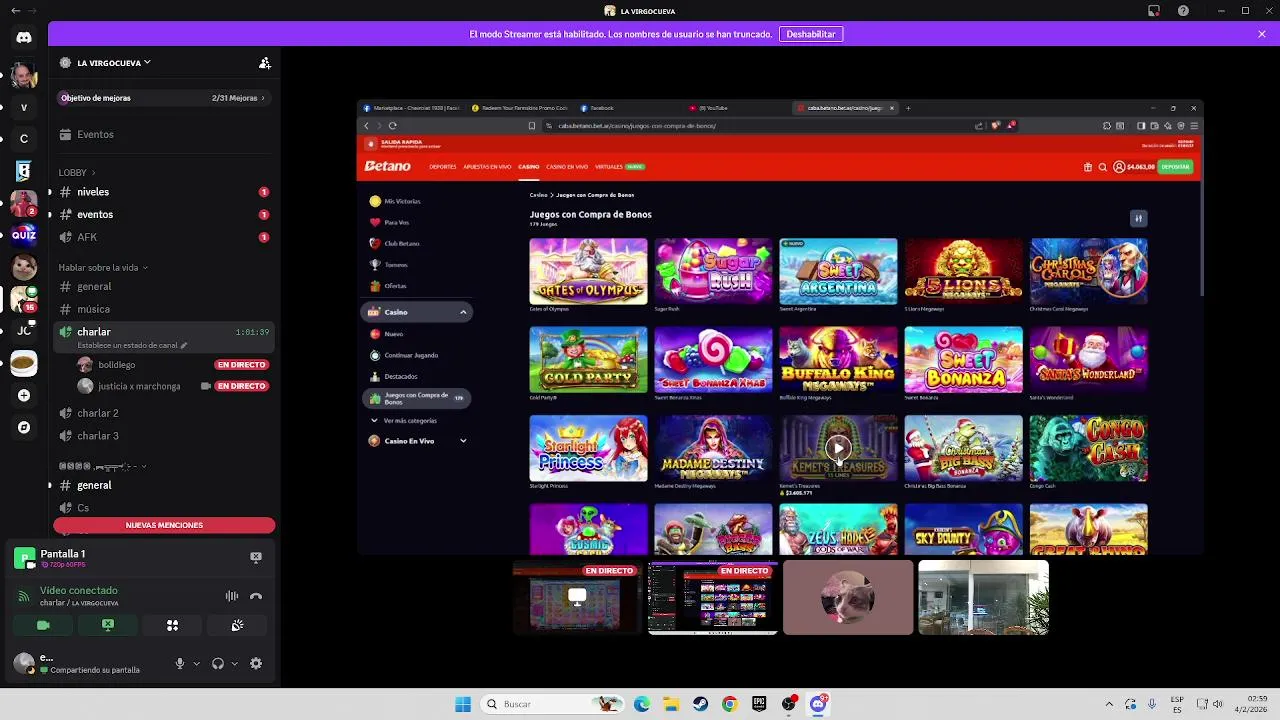Mute the microphone
The height and width of the screenshot is (720, 1280).
coord(180,663)
